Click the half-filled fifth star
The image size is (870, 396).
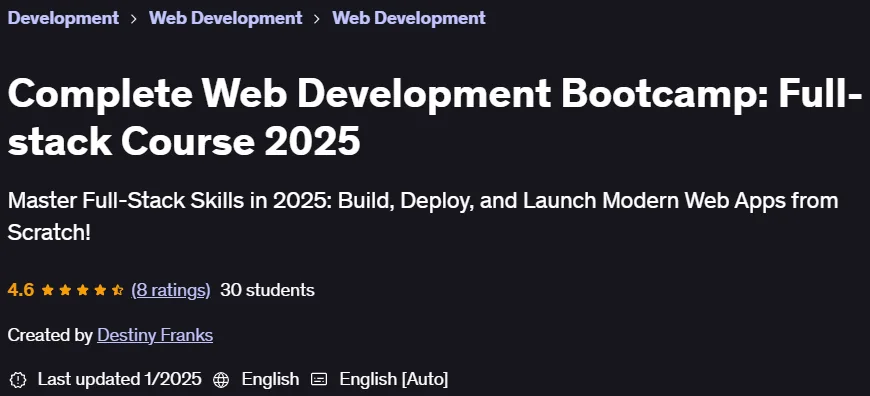[x=117, y=290]
